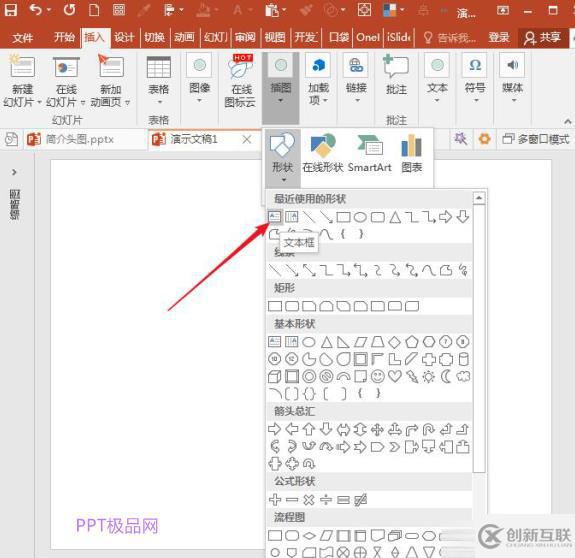Select the diamond shape under 基本形状
The height and width of the screenshot is (558, 575).
tap(394, 342)
